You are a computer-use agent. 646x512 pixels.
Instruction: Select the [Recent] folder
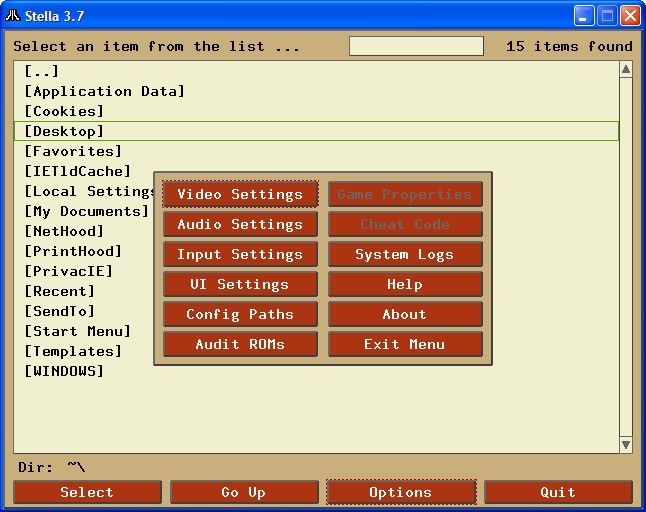pyautogui.click(x=60, y=291)
